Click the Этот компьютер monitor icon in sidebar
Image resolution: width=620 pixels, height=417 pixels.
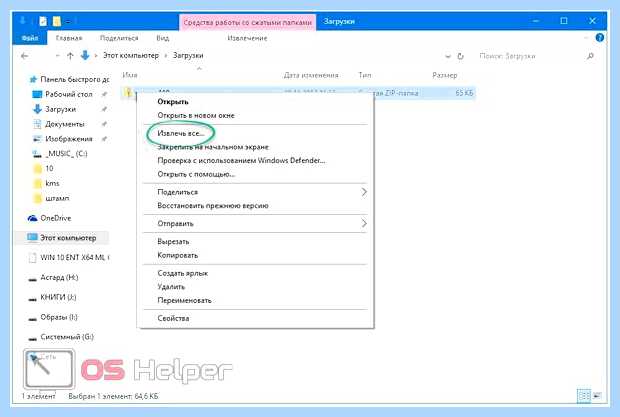tap(32, 238)
